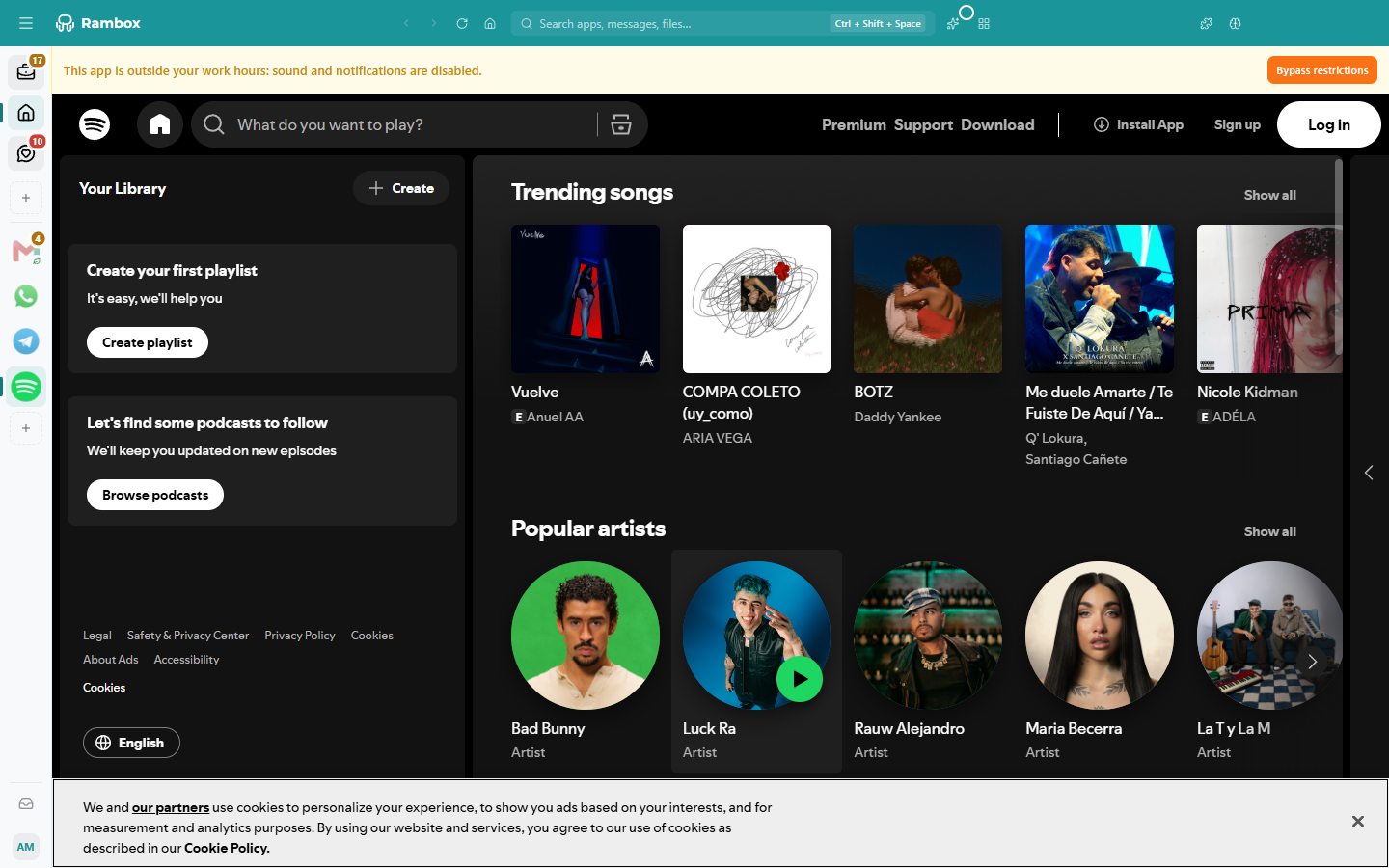Show all Popular artists
This screenshot has width=1389, height=868.
(x=1269, y=531)
